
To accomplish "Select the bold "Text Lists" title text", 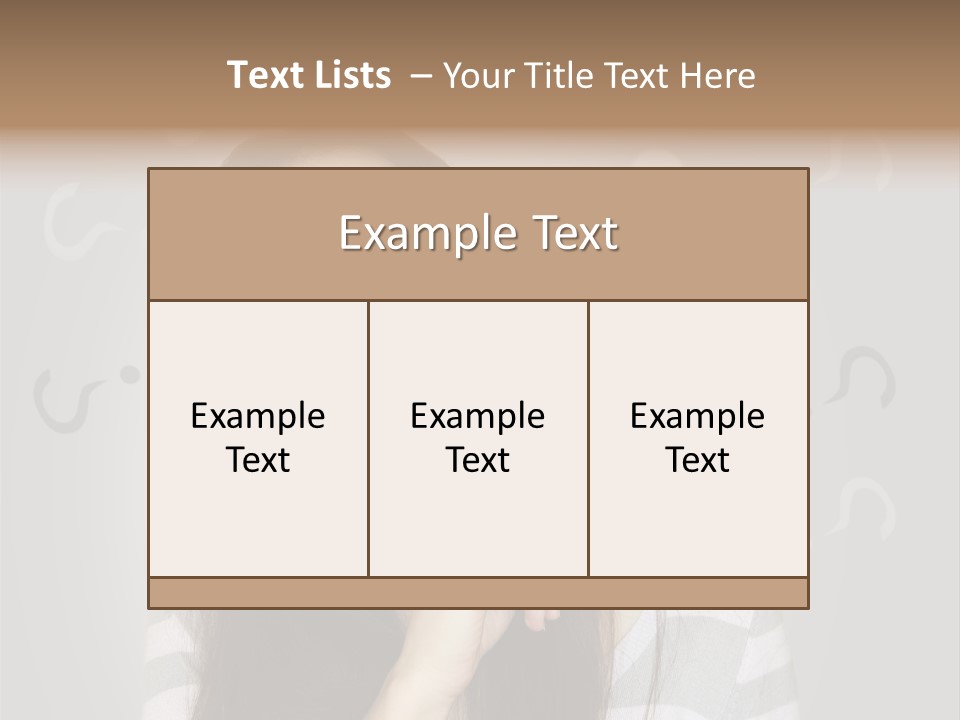I will (x=309, y=75).
